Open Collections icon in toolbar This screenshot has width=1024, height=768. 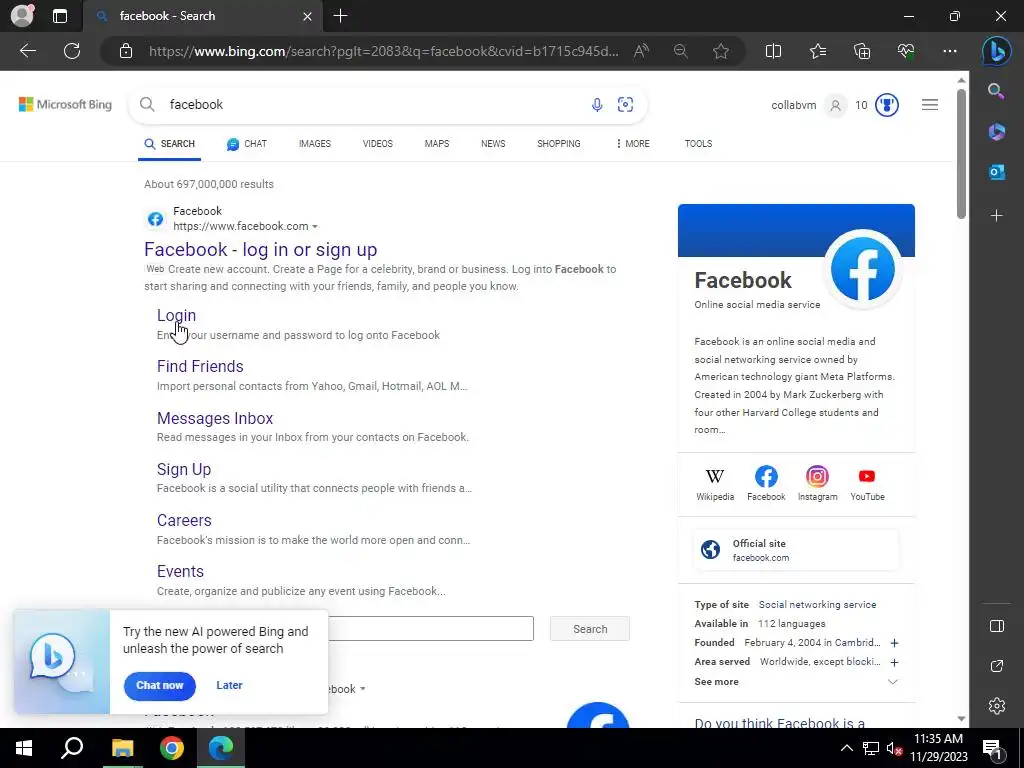click(x=862, y=51)
